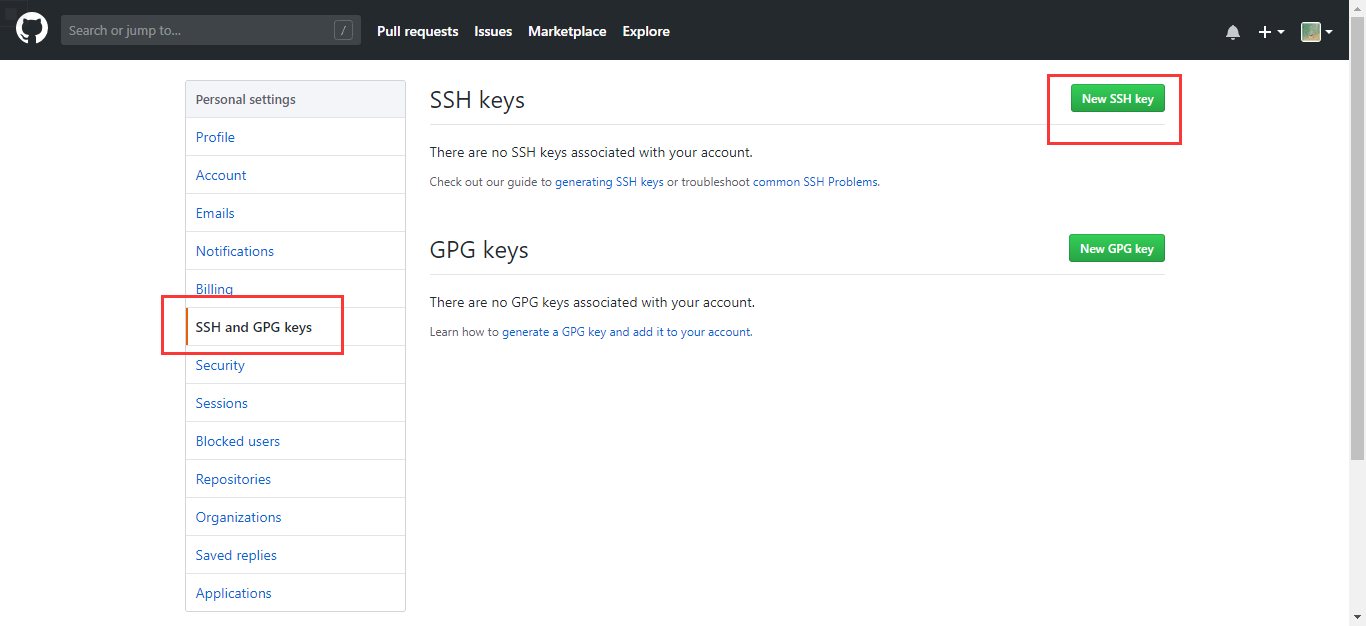Click the slash shortcut key icon in search
This screenshot has height=626, width=1366.
[343, 31]
